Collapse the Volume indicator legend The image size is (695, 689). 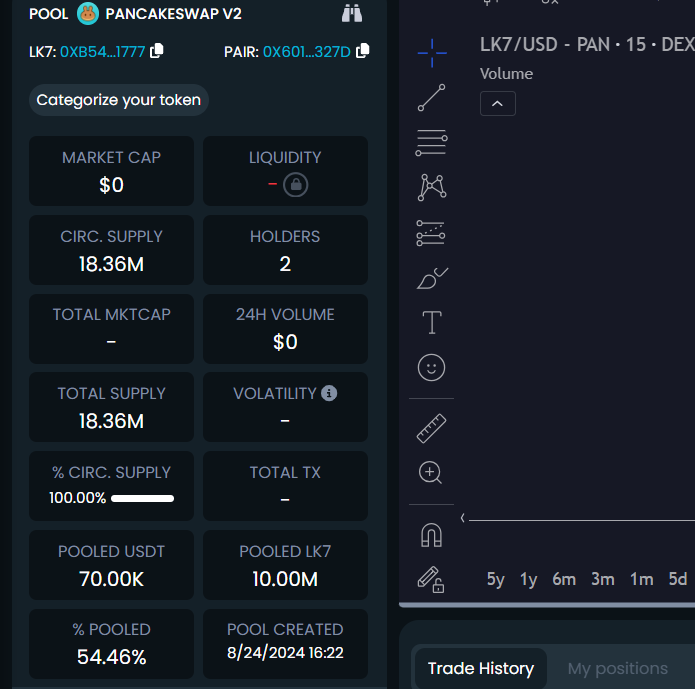(x=498, y=104)
